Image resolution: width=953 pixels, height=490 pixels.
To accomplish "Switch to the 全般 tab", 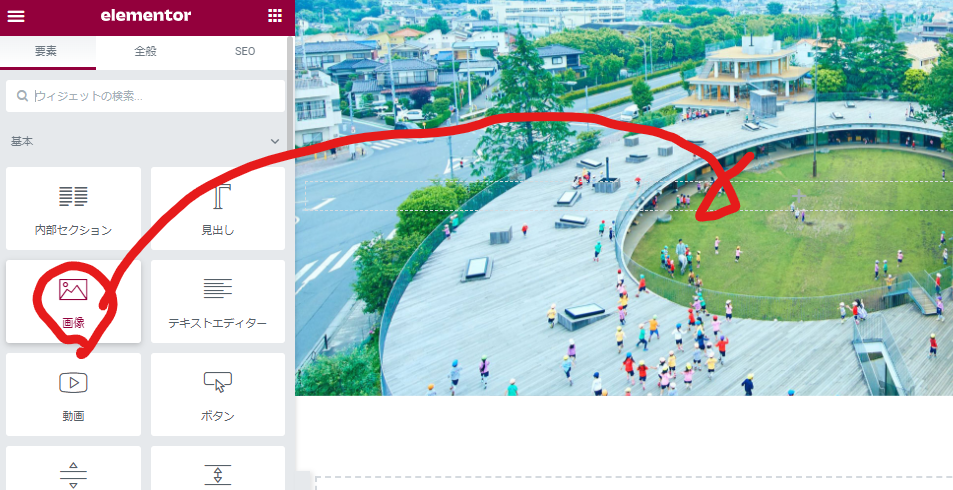I will (x=146, y=51).
